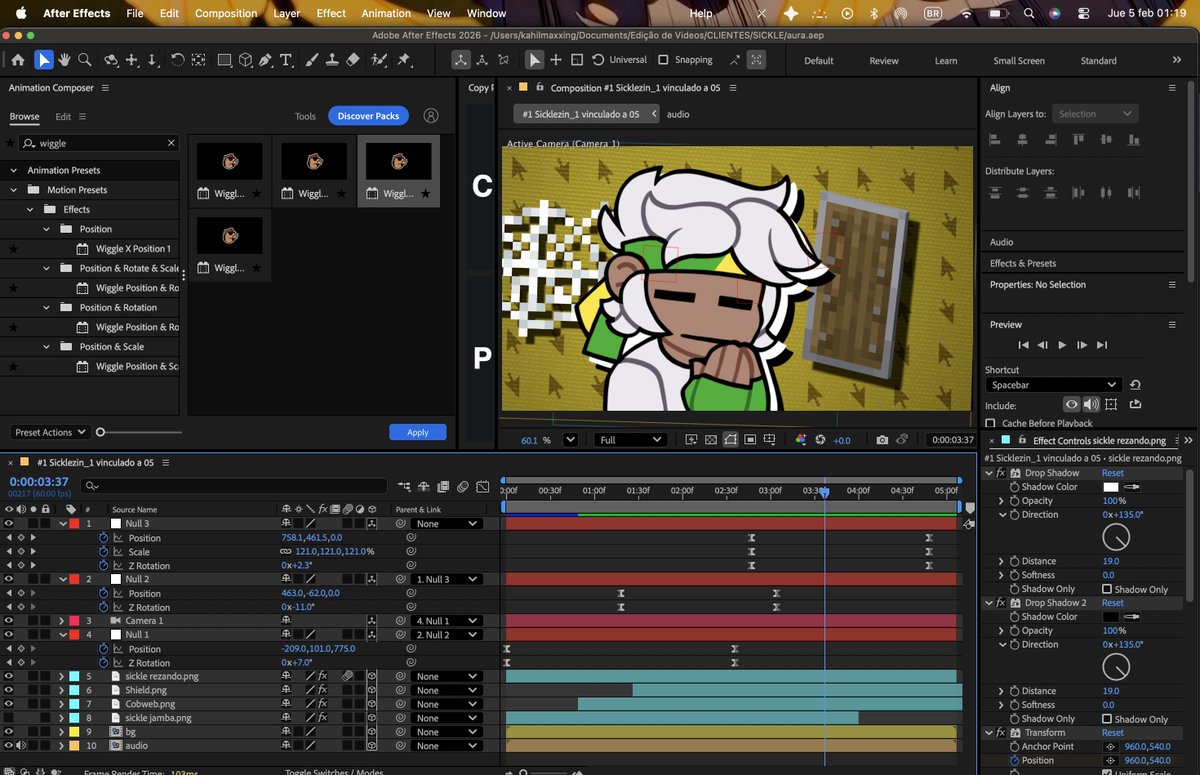Image resolution: width=1200 pixels, height=775 pixels.
Task: Open Graph Editor icon in timeline
Action: coord(482,487)
